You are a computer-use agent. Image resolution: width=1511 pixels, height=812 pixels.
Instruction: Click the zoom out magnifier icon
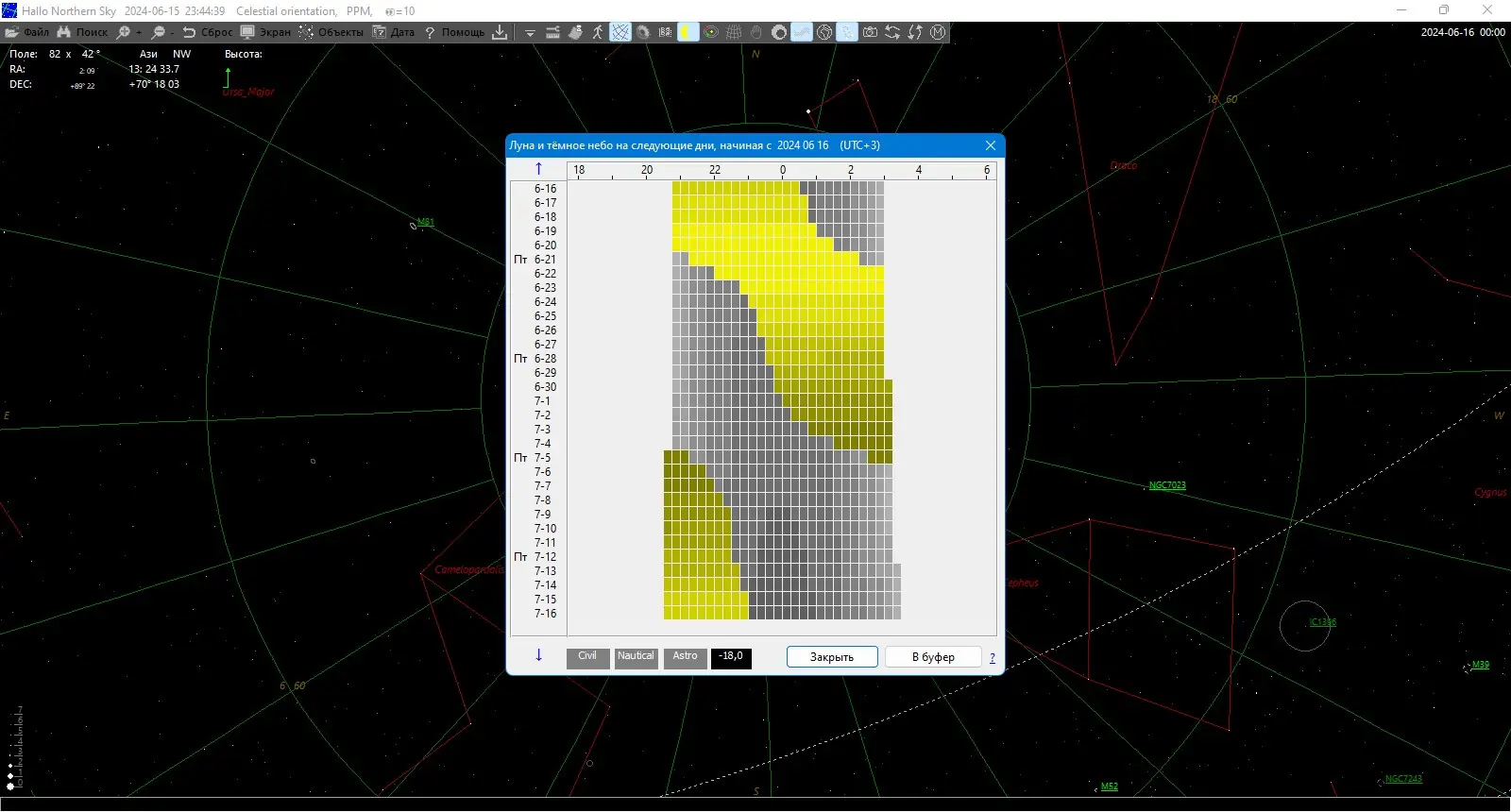click(x=159, y=32)
